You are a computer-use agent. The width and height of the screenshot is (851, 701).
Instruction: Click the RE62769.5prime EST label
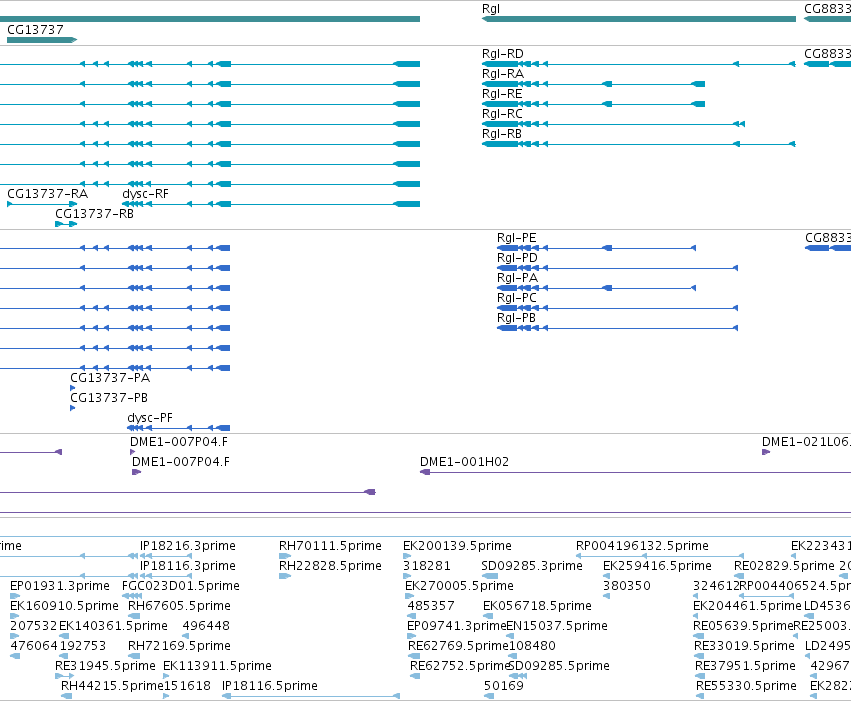[458, 646]
